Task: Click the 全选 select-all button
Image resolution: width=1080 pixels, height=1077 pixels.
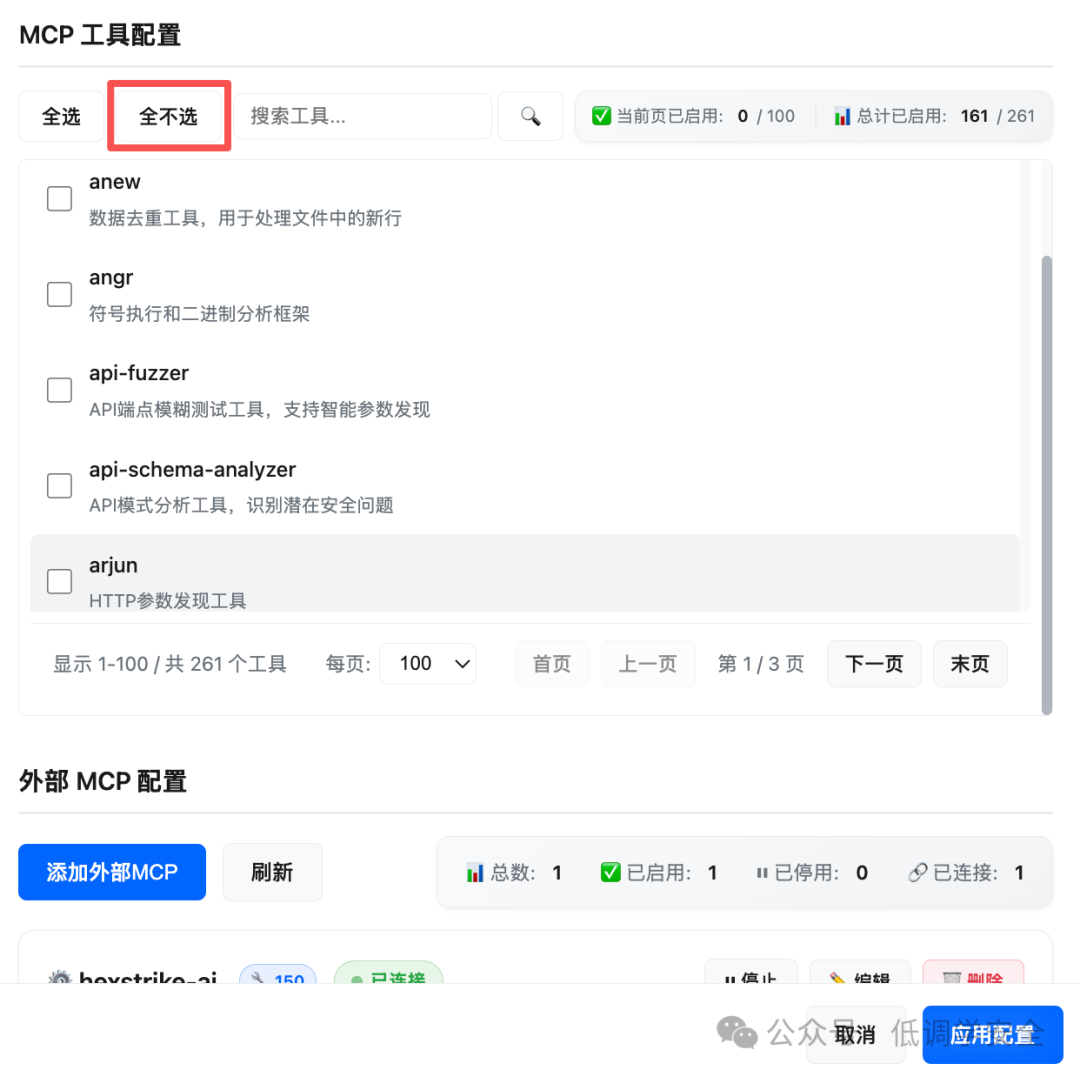Action: click(61, 116)
